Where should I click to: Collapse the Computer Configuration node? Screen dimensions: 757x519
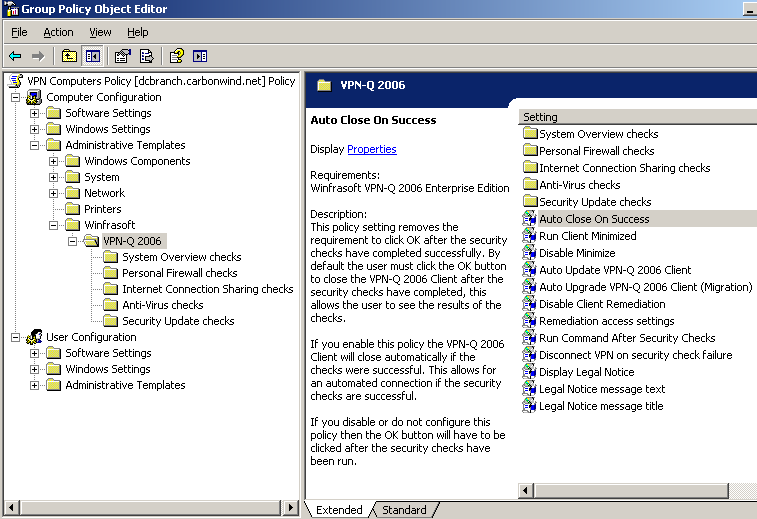15,97
